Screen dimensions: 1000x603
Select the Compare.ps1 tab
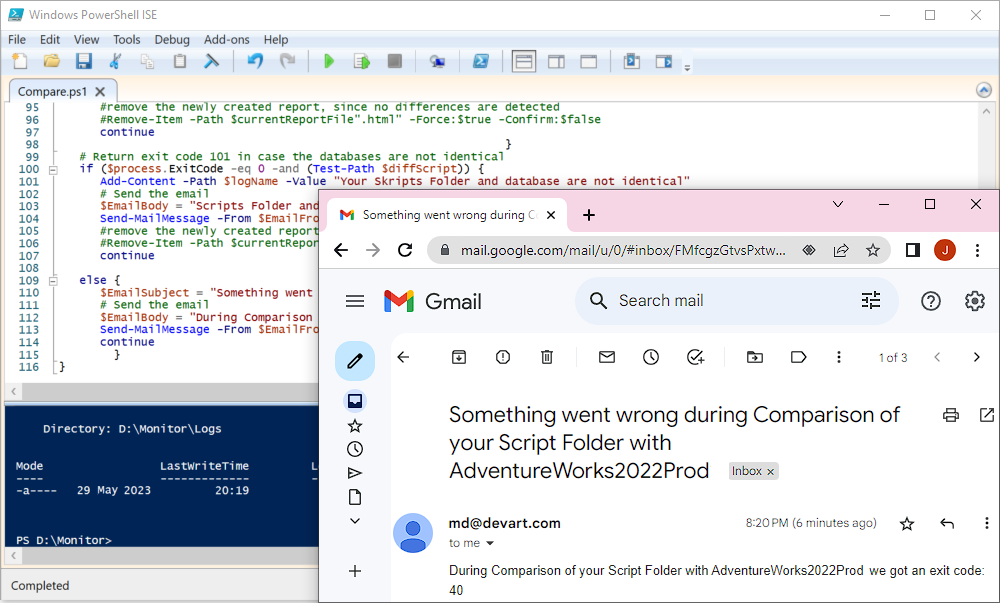(52, 91)
